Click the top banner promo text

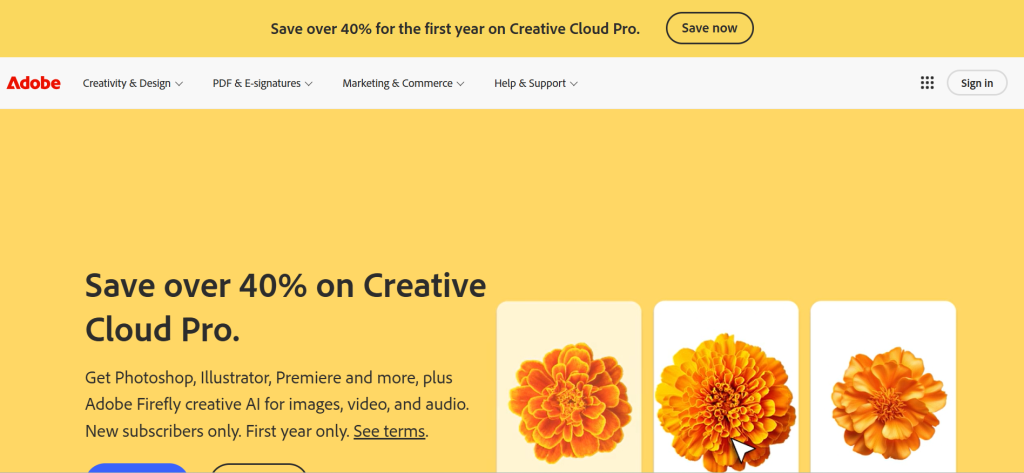click(455, 28)
